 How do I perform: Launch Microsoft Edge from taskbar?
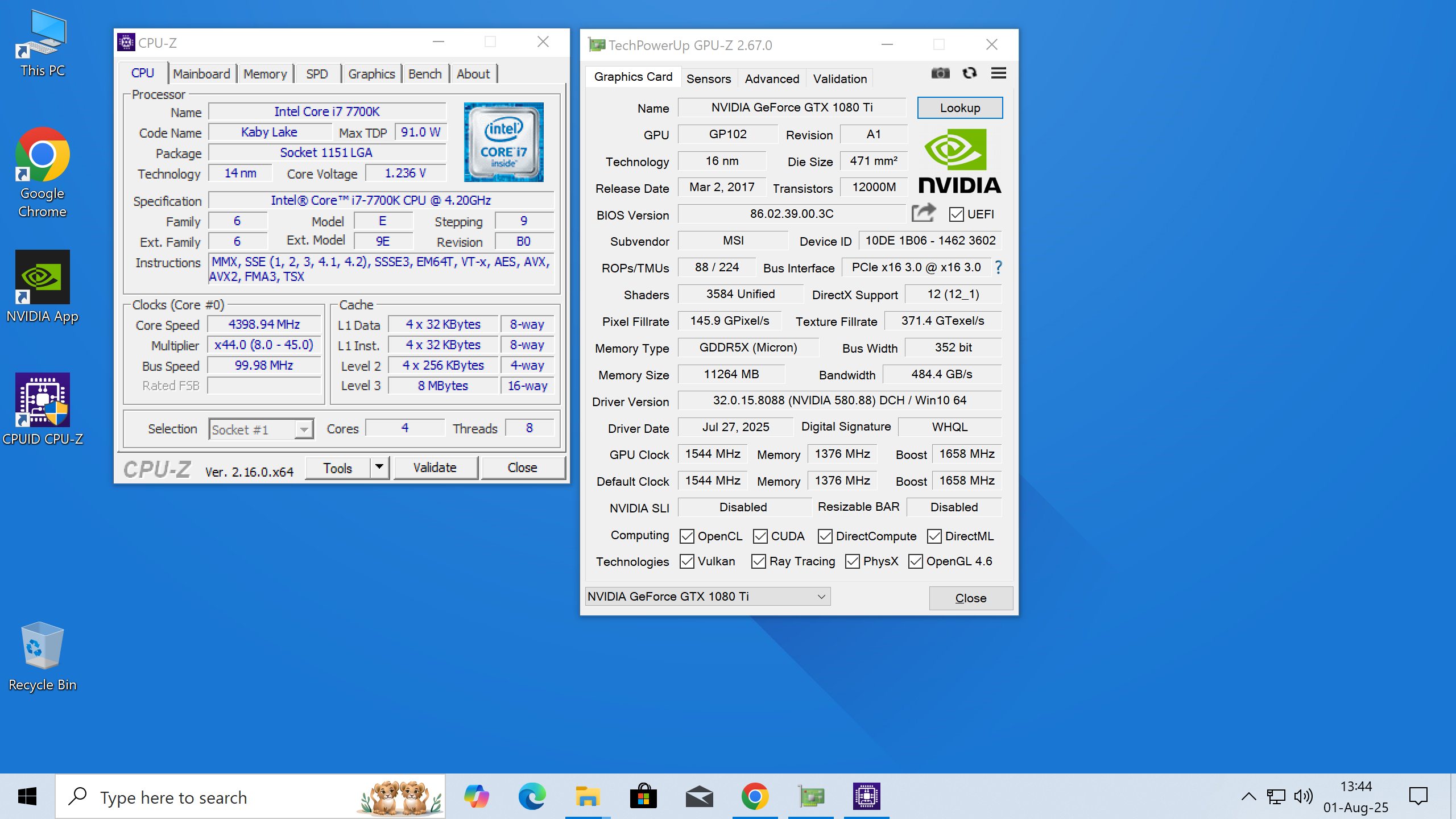(532, 796)
